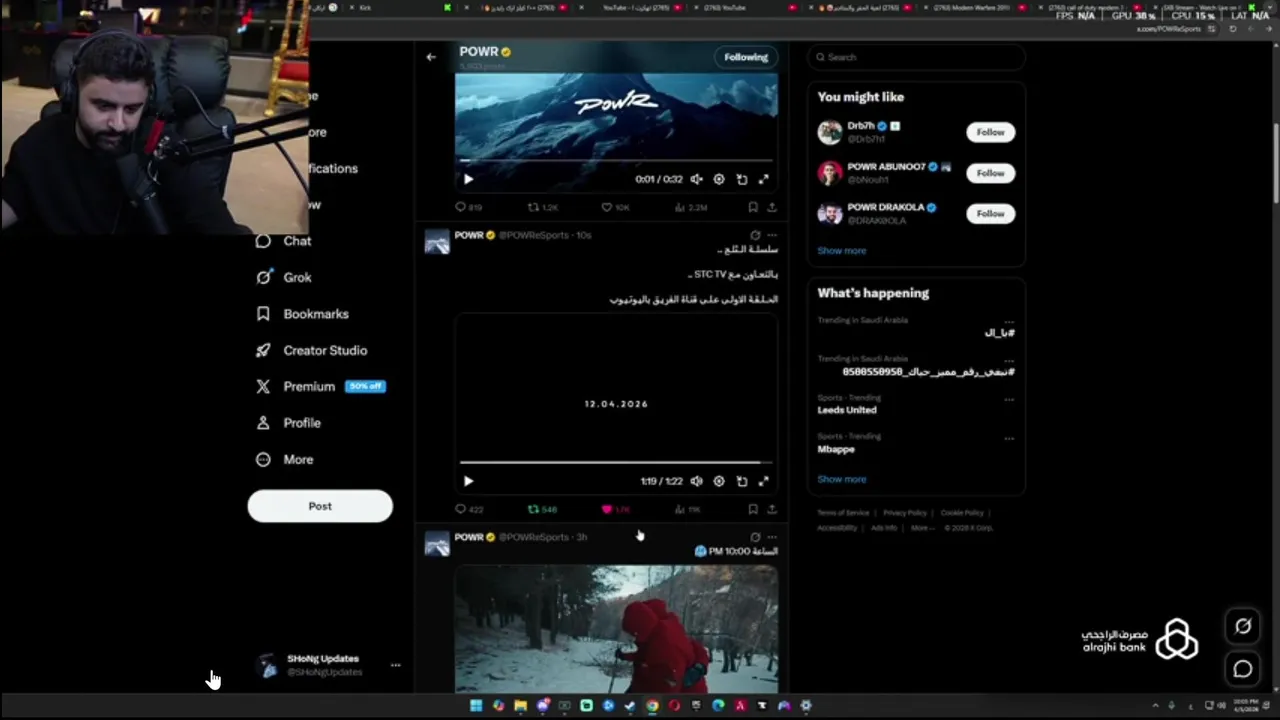The height and width of the screenshot is (720, 1280).
Task: Open Chat in the sidebar
Action: 284,241
